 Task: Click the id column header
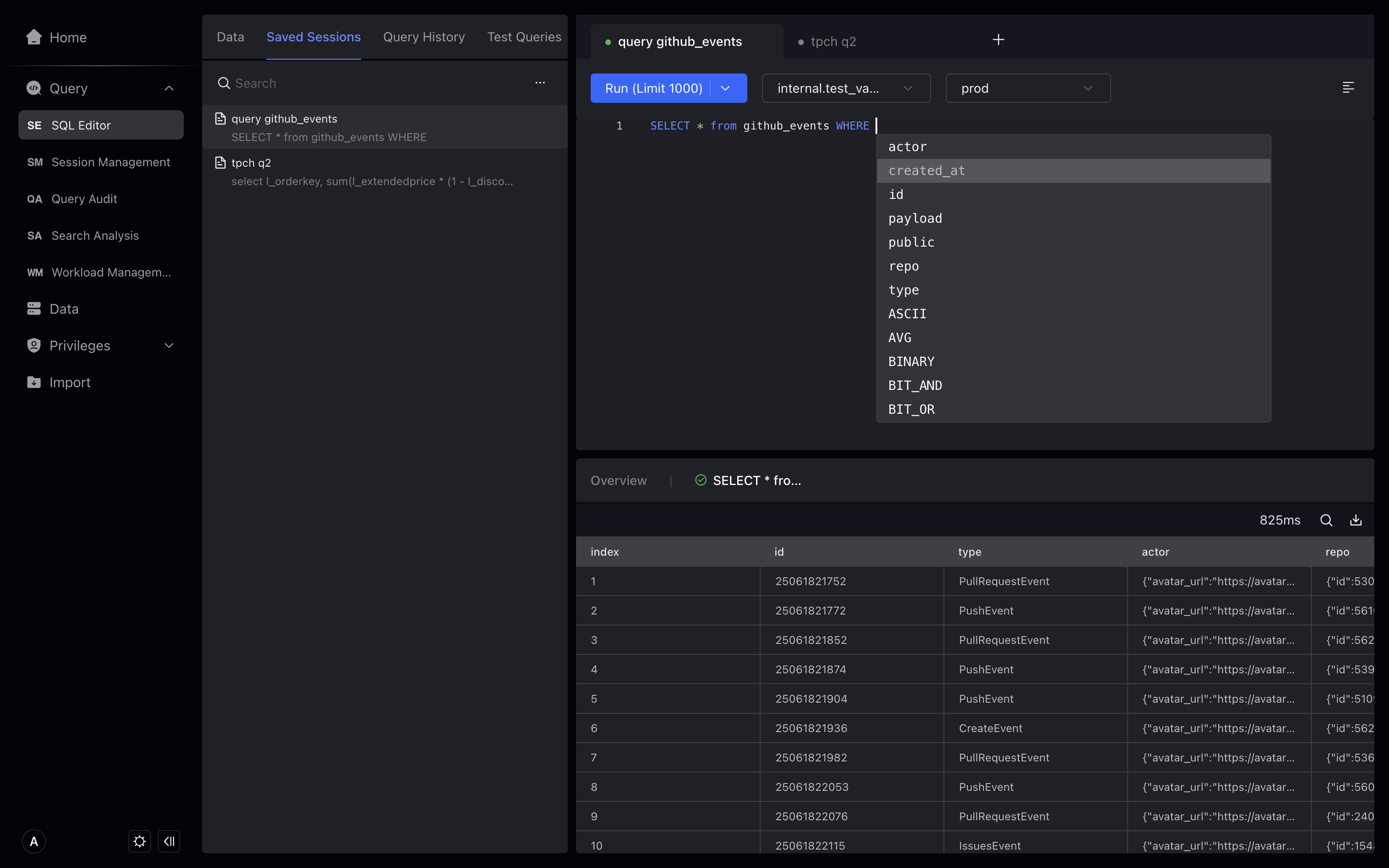(852, 552)
